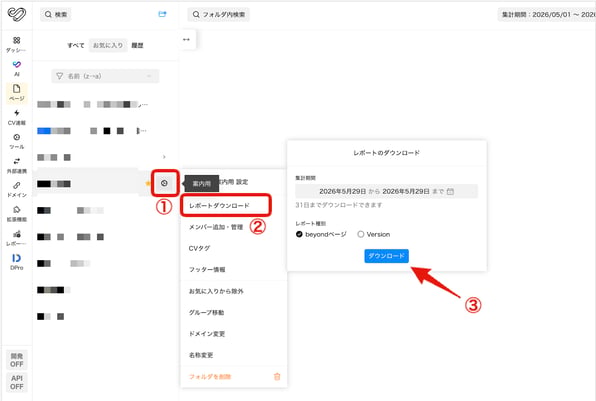Open the レポート sidebar item

[x=16, y=238]
